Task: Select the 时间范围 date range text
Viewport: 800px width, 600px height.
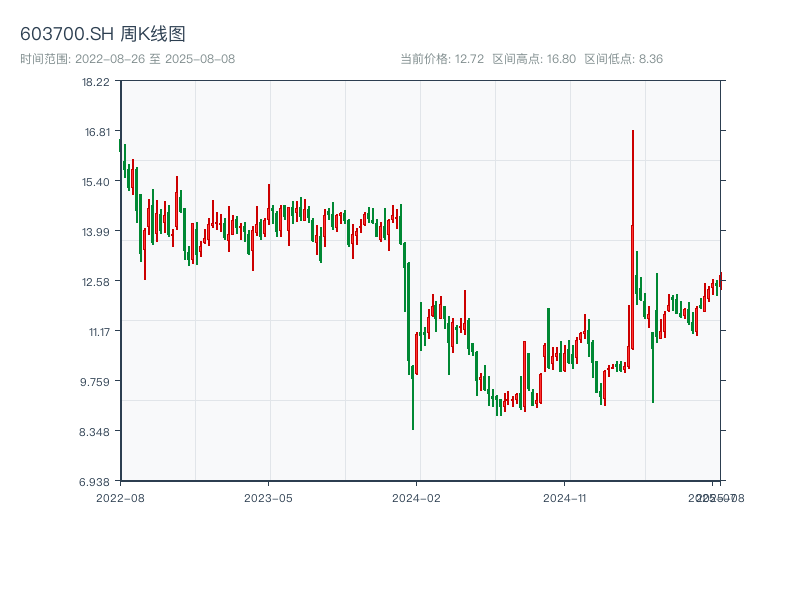Action: [x=128, y=59]
